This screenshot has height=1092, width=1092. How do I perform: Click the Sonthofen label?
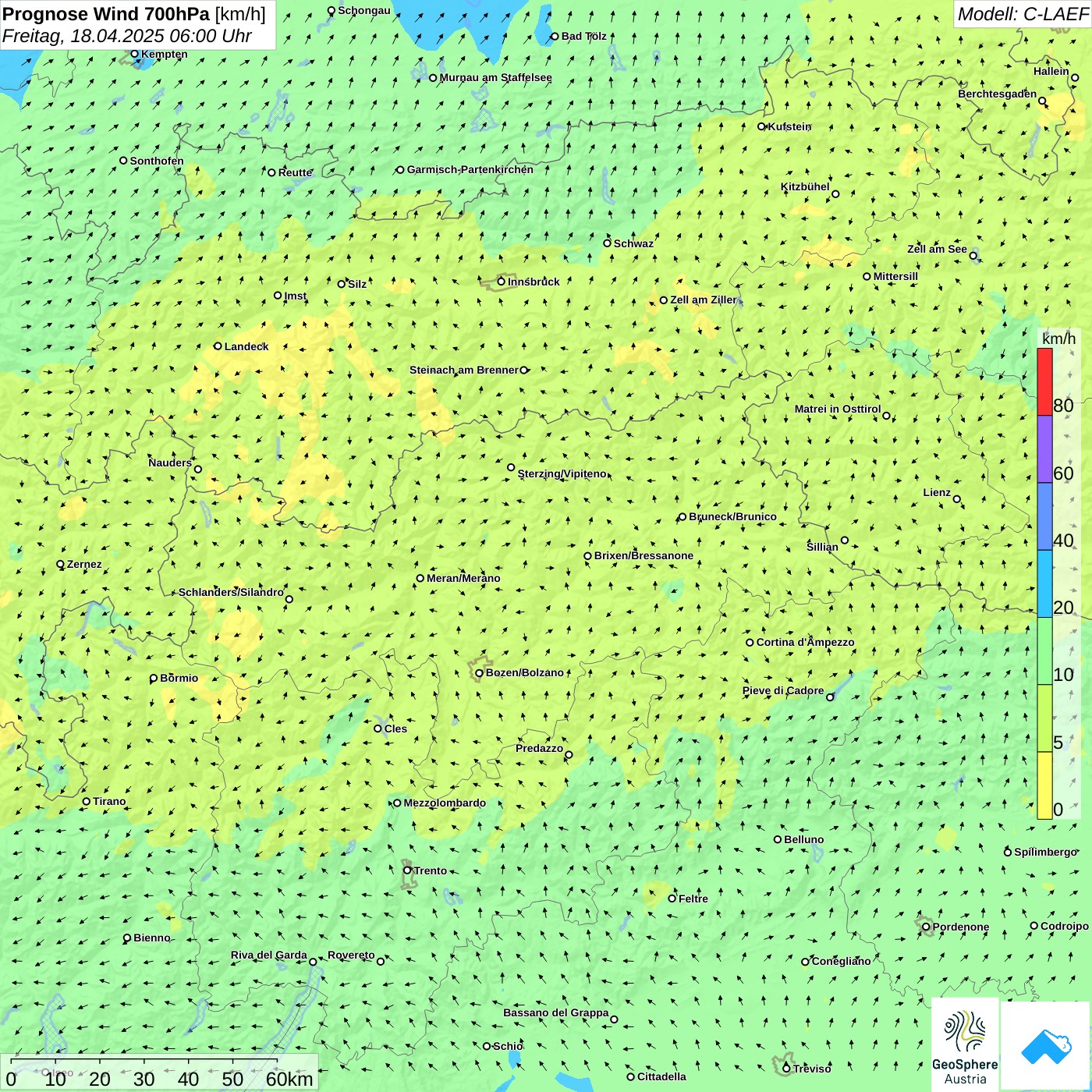coord(157,161)
